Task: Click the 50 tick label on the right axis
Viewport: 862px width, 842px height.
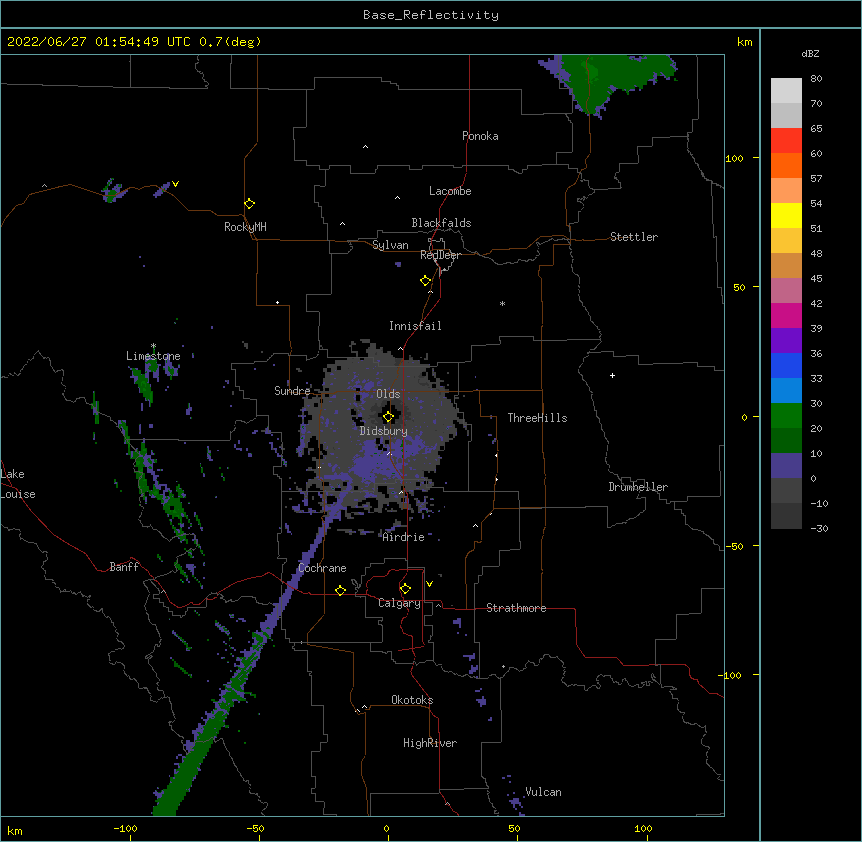Action: pyautogui.click(x=739, y=287)
